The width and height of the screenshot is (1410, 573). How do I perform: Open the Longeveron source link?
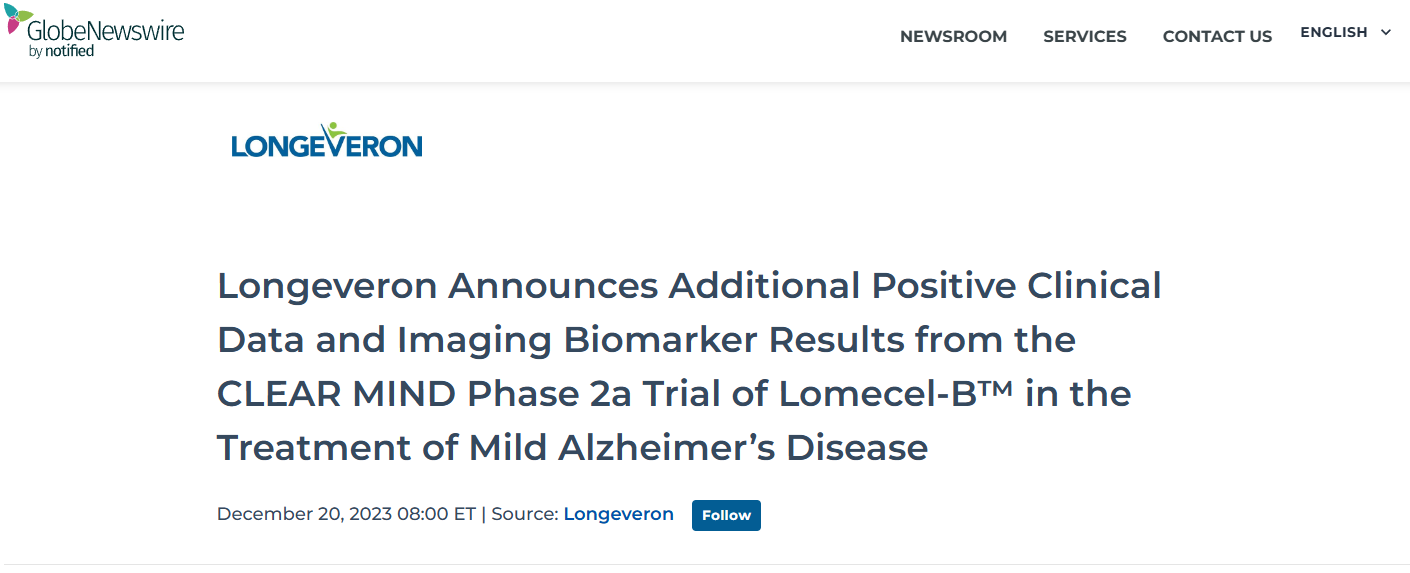[x=618, y=514]
